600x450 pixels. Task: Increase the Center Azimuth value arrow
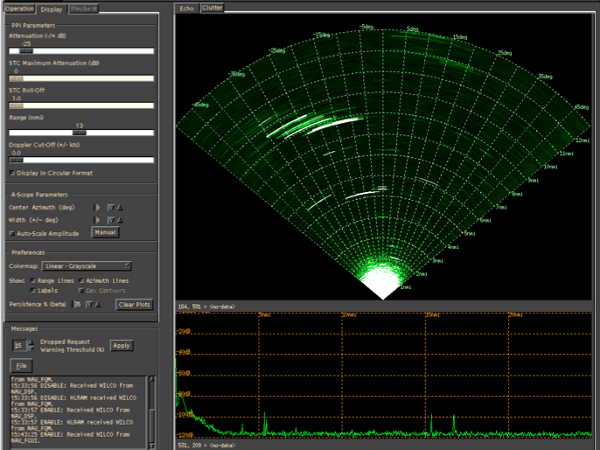pyautogui.click(x=121, y=207)
